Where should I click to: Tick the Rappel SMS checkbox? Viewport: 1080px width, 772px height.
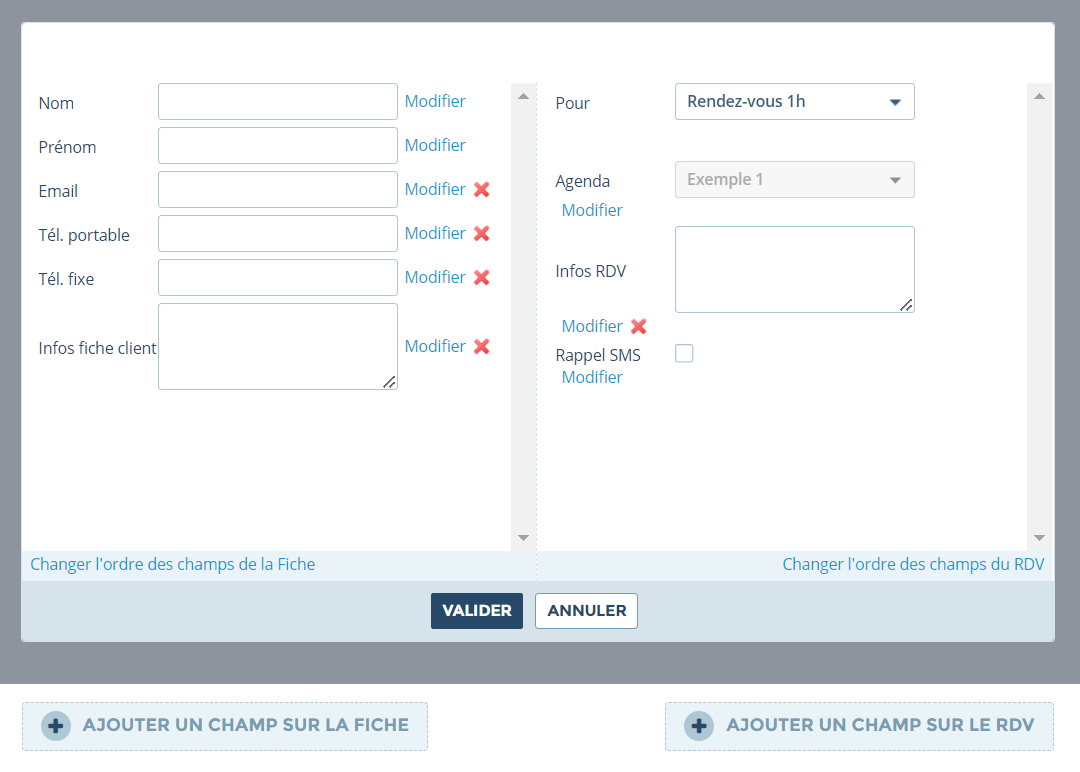(x=684, y=353)
